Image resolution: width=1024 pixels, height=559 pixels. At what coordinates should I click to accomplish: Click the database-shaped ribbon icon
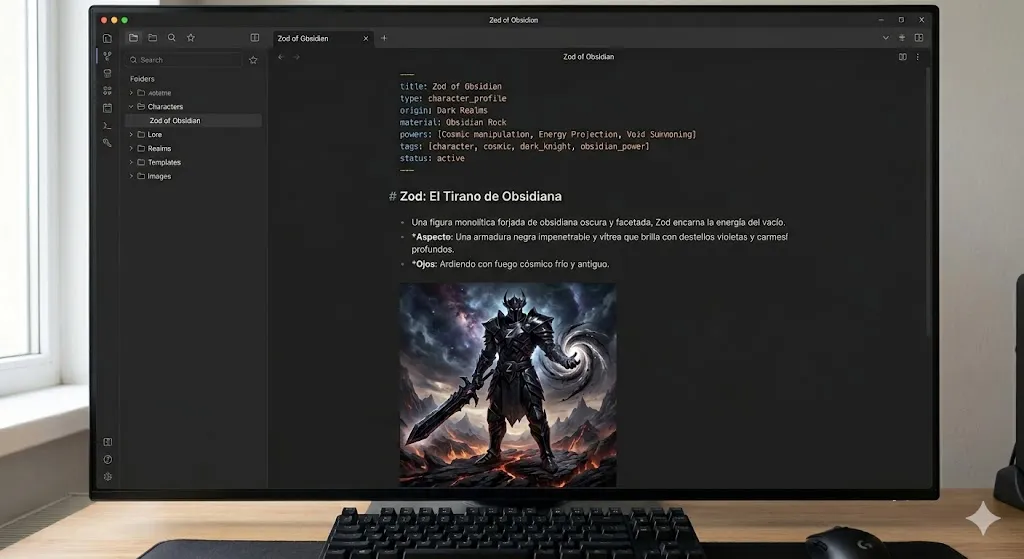coord(108,74)
